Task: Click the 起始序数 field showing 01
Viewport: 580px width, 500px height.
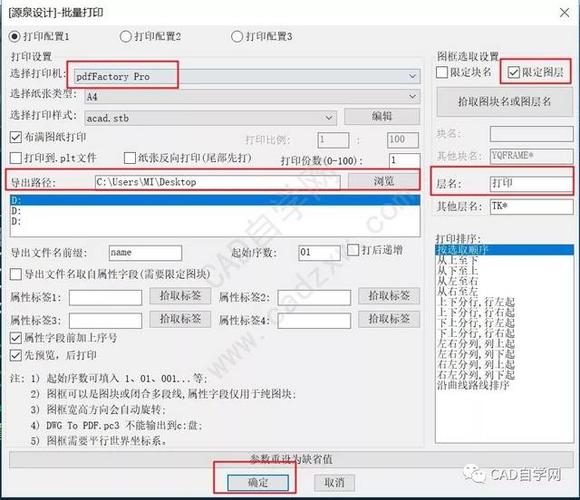Action: 319,253
